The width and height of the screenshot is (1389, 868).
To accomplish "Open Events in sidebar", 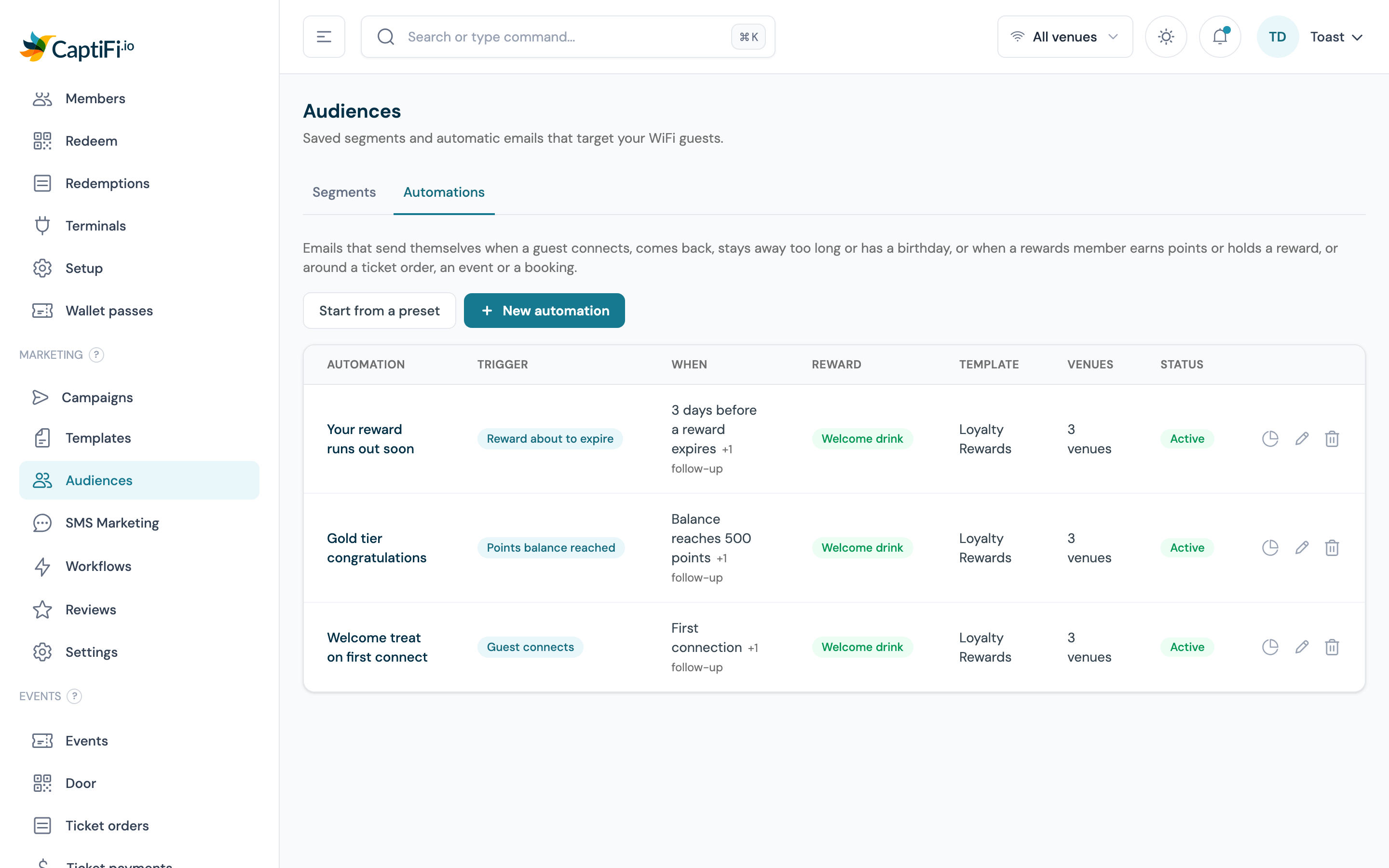I will point(139,741).
